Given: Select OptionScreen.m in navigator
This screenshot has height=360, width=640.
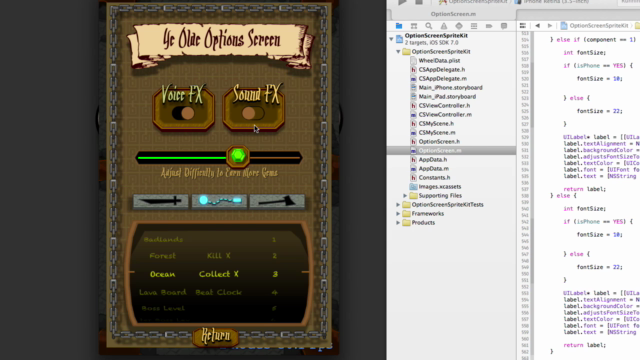Looking at the screenshot, I should point(451,151).
